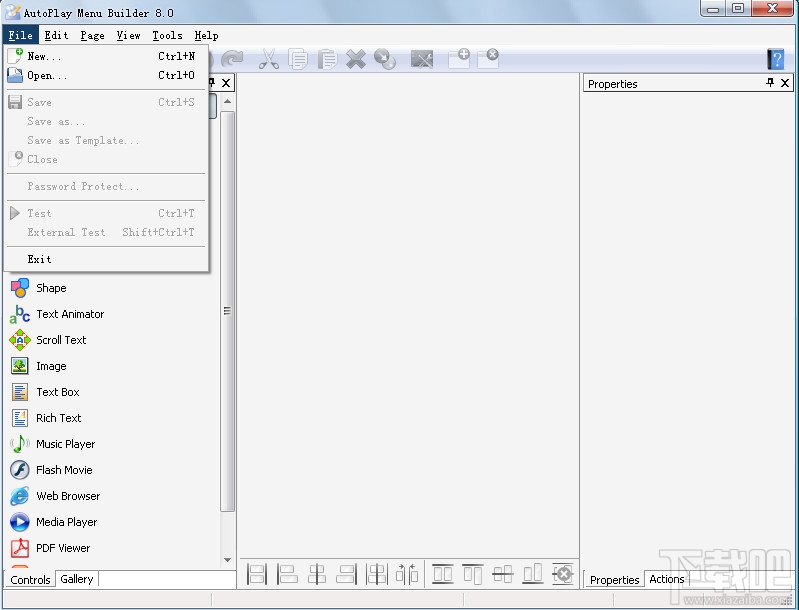Screen dimensions: 799x610
Task: Switch to the bottom Properties tab
Action: pyautogui.click(x=614, y=579)
